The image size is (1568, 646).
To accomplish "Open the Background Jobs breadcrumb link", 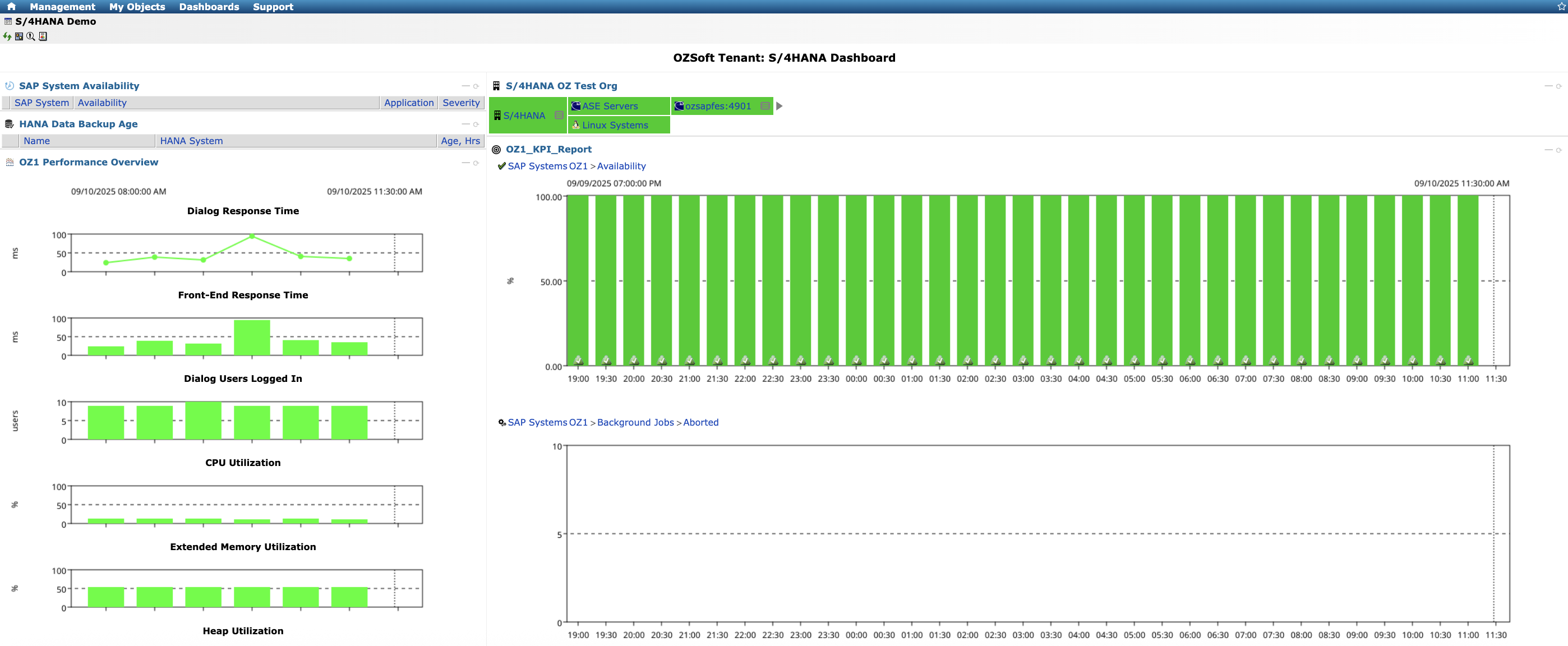I will click(x=635, y=423).
